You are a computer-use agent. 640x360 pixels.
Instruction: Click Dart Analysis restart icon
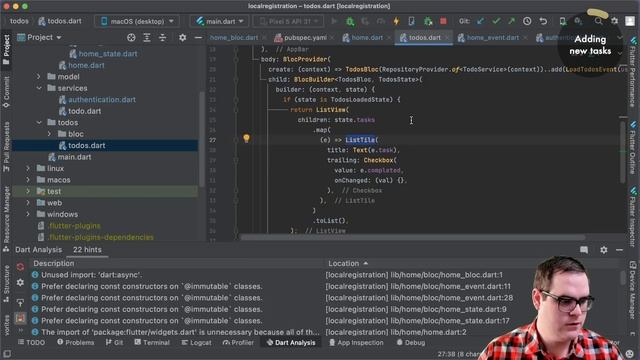click(x=20, y=267)
